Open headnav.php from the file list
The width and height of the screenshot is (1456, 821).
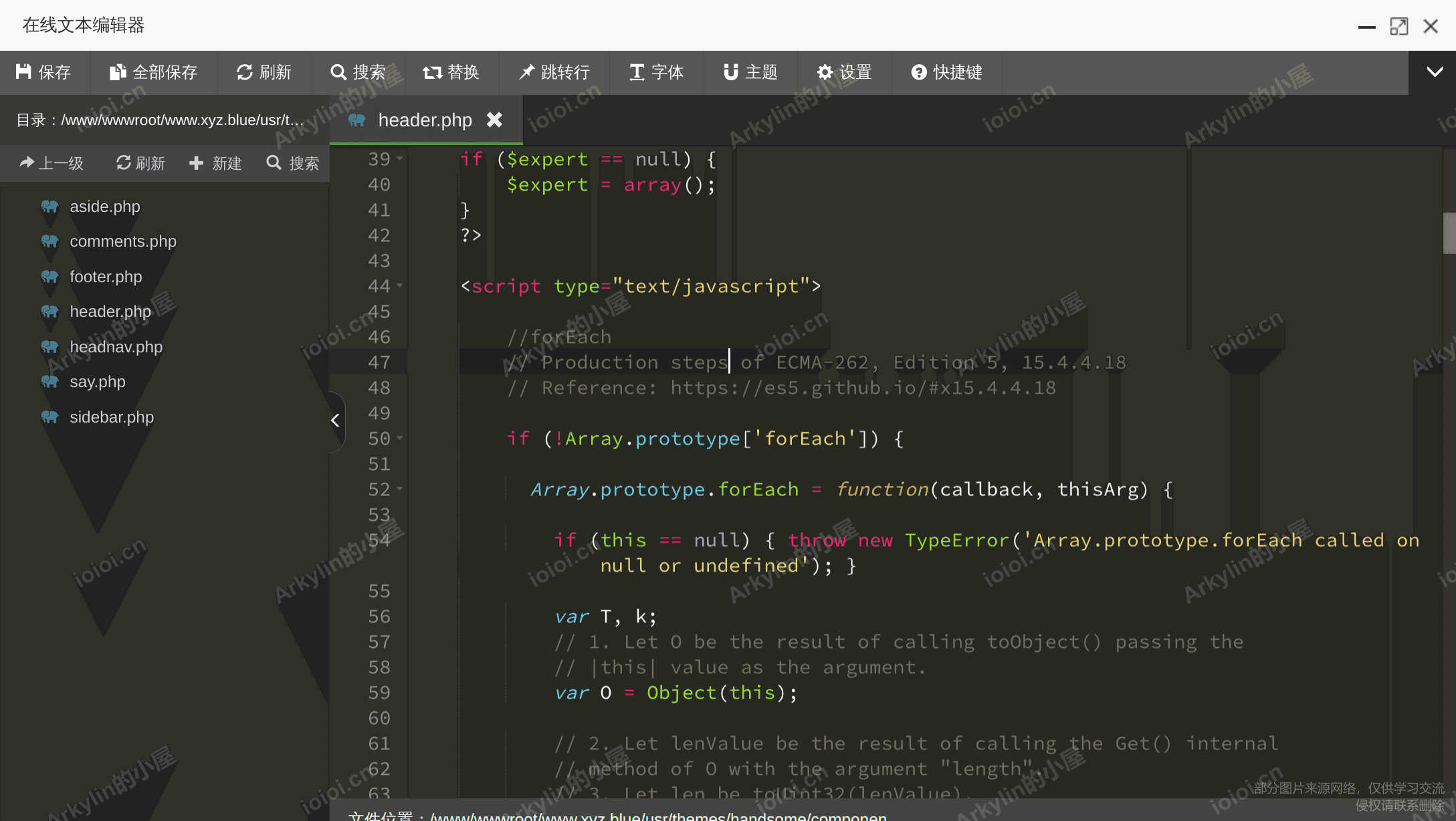(116, 347)
